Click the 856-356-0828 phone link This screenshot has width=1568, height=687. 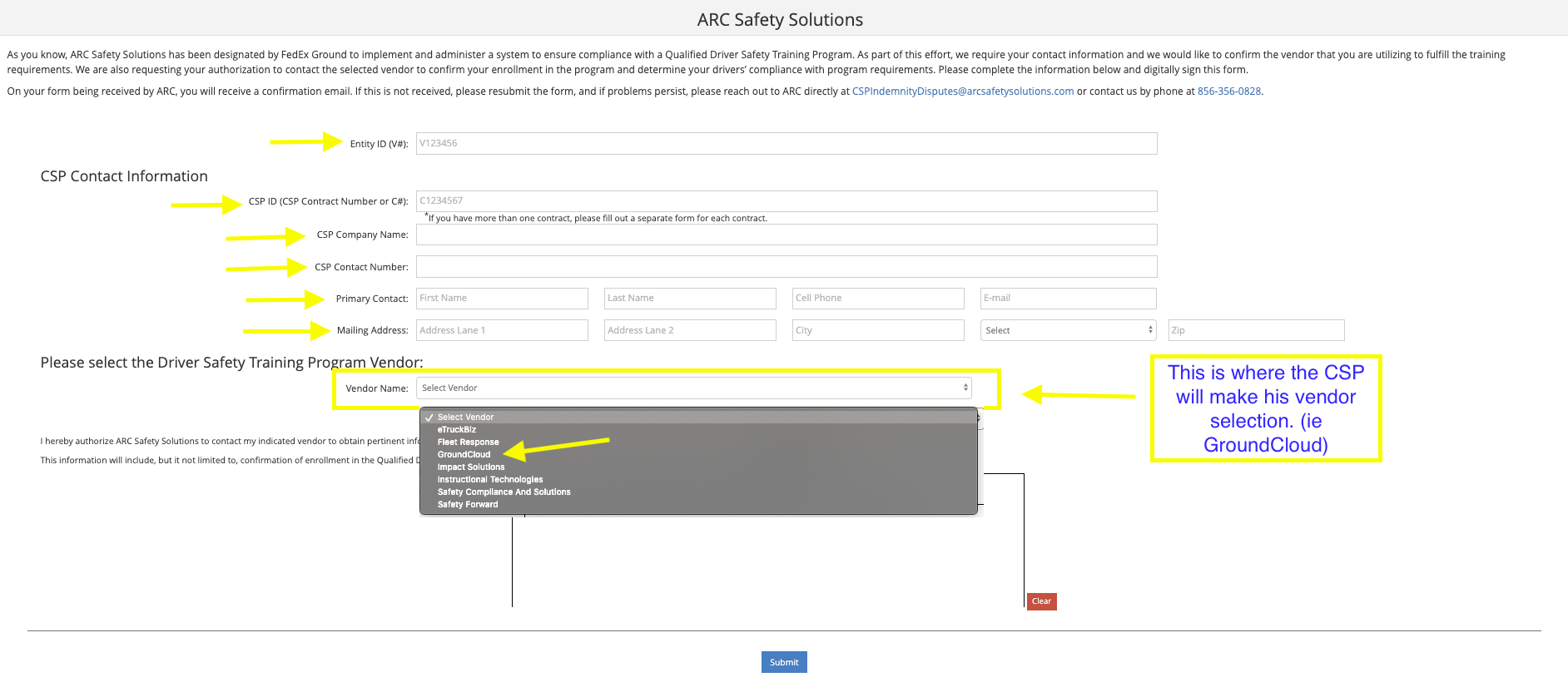pos(1229,91)
